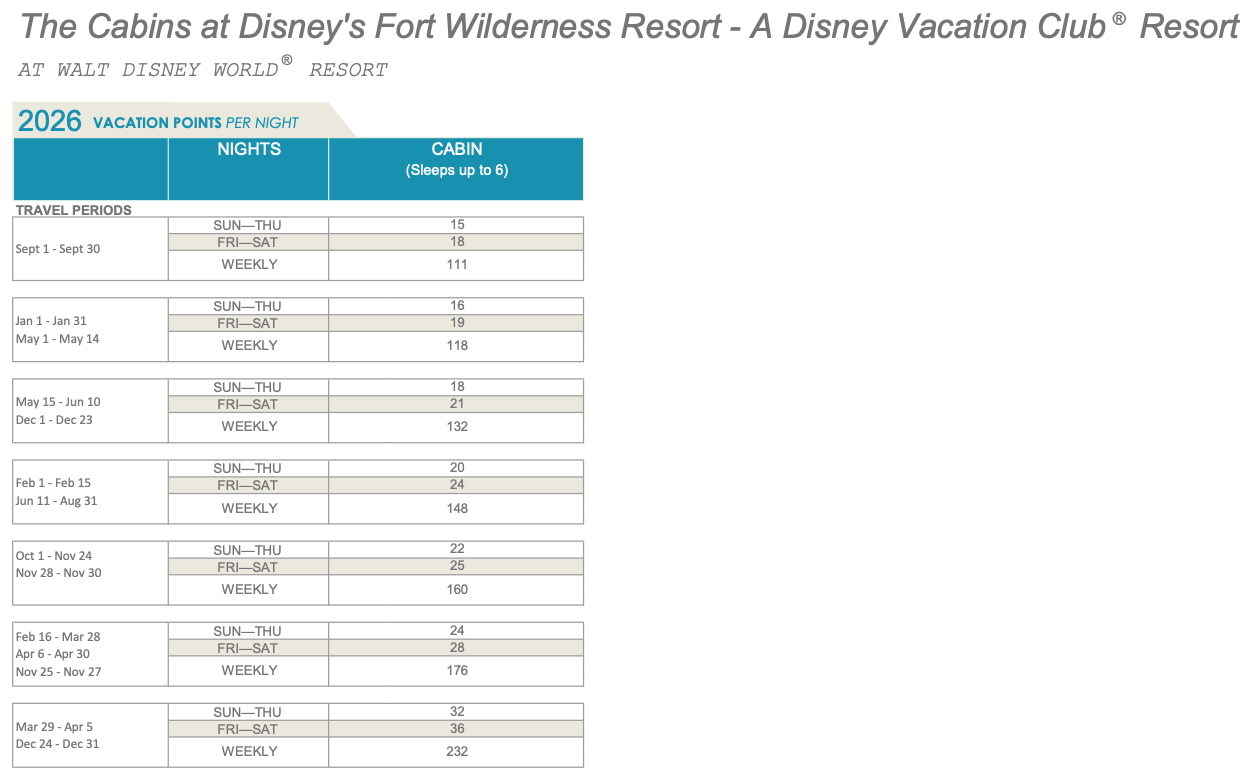The image size is (1253, 781).
Task: Click the TRAVEL PERIODS label
Action: (74, 210)
